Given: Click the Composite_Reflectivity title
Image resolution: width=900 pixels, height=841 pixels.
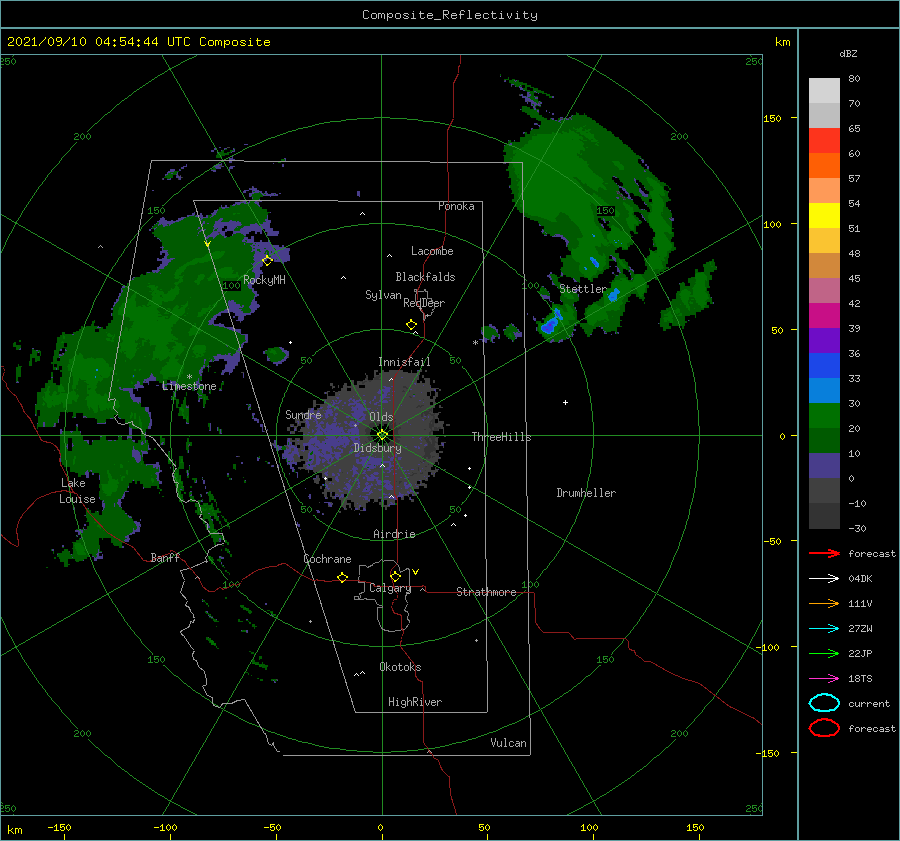Looking at the screenshot, I should [x=449, y=15].
